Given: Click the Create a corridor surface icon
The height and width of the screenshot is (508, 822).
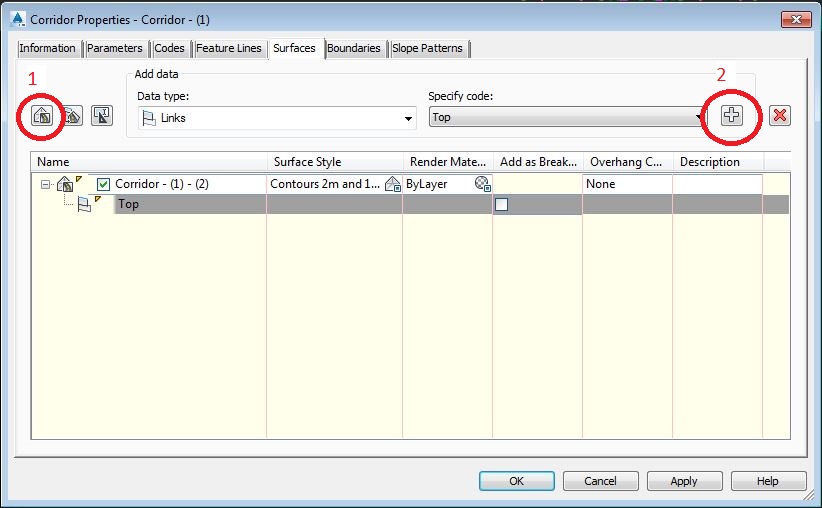Looking at the screenshot, I should (41, 115).
